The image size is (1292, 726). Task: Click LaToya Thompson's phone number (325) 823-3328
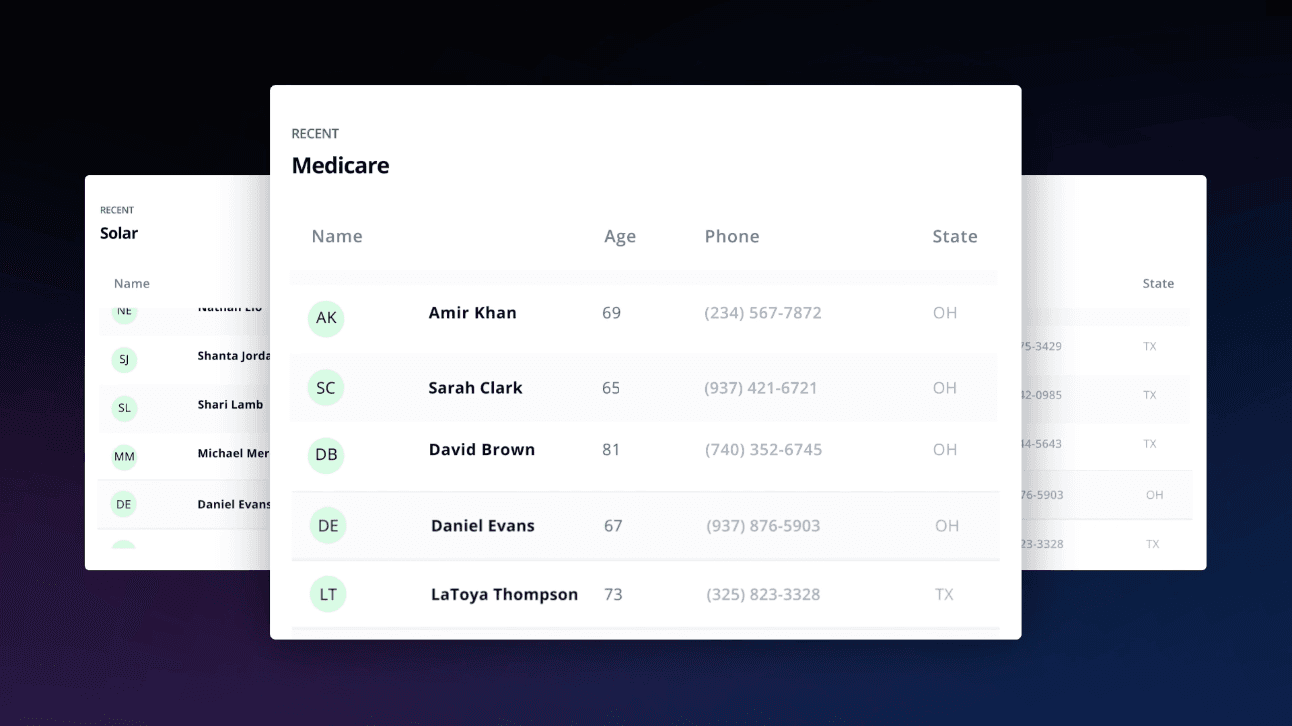[x=763, y=595]
